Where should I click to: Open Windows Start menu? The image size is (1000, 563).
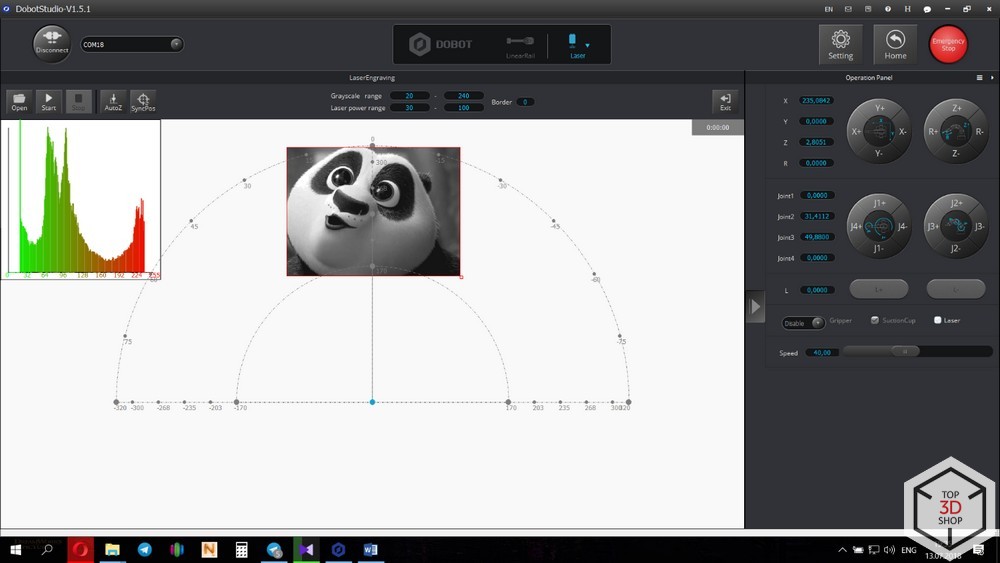pyautogui.click(x=15, y=550)
